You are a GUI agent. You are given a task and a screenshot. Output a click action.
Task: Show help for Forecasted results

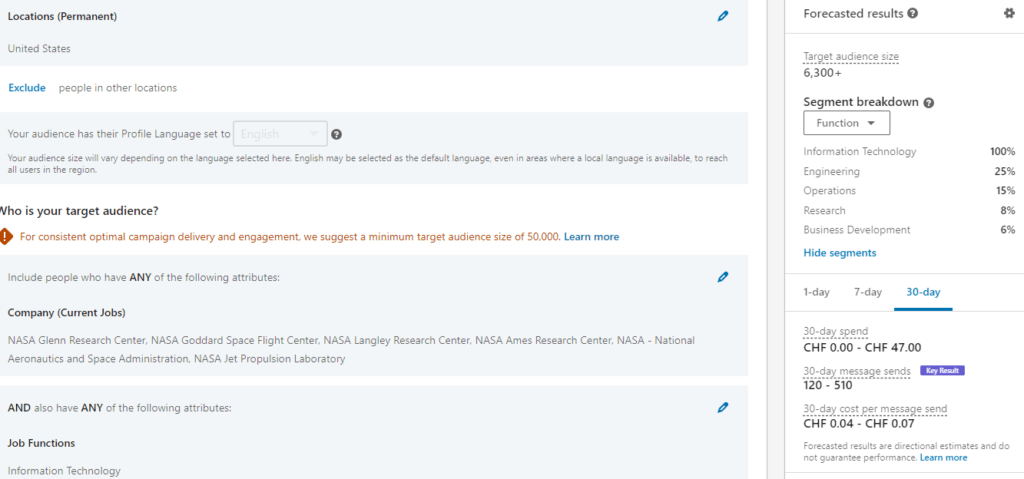913,13
